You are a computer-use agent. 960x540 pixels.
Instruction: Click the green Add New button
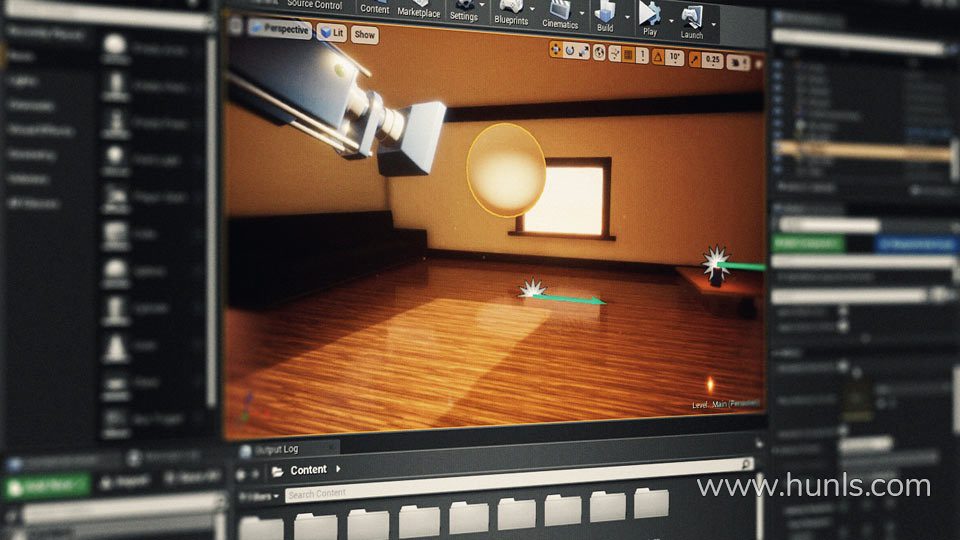[47, 486]
